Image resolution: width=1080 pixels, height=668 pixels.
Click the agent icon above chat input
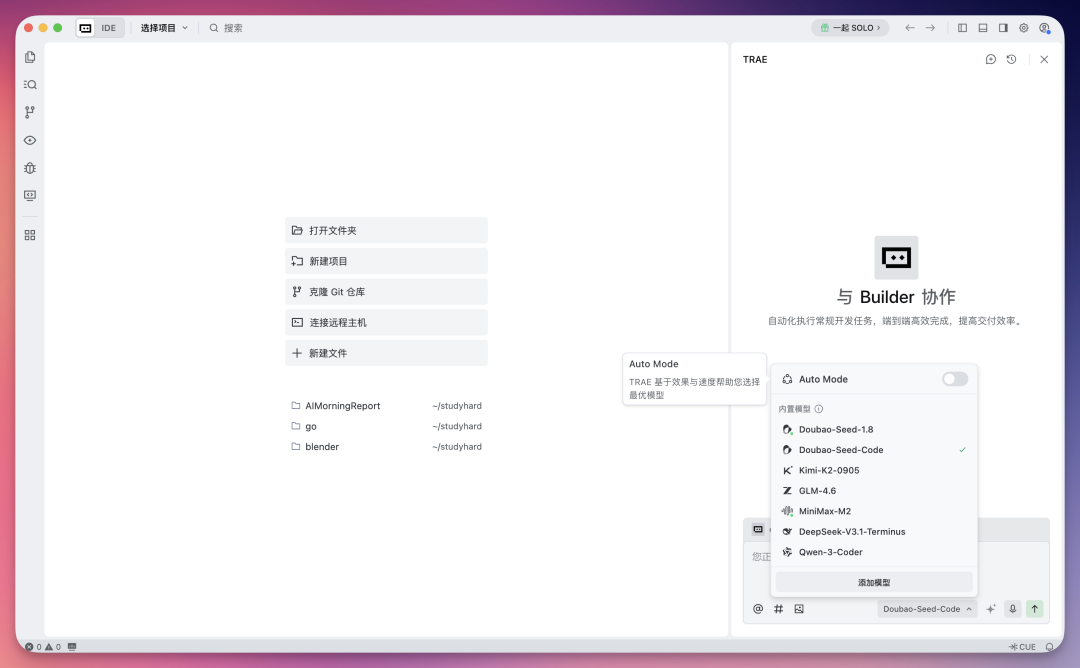[x=758, y=530]
